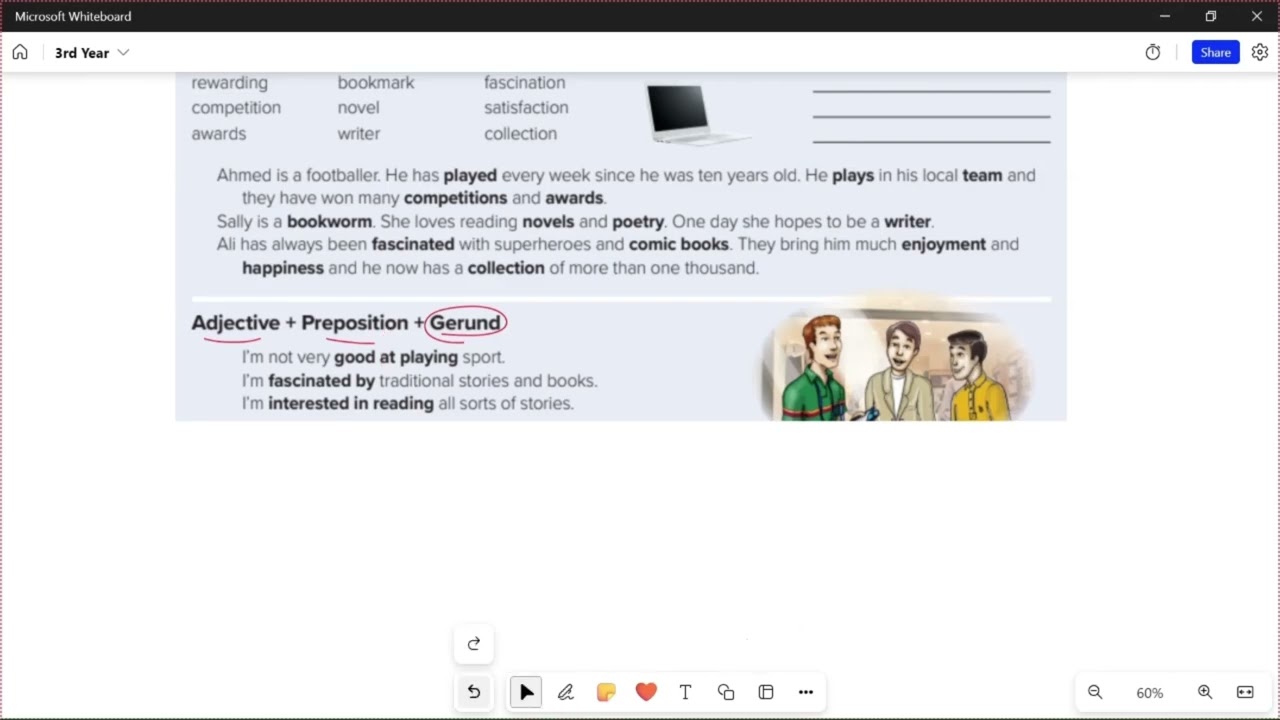Click the 3rd Year board title

[82, 52]
